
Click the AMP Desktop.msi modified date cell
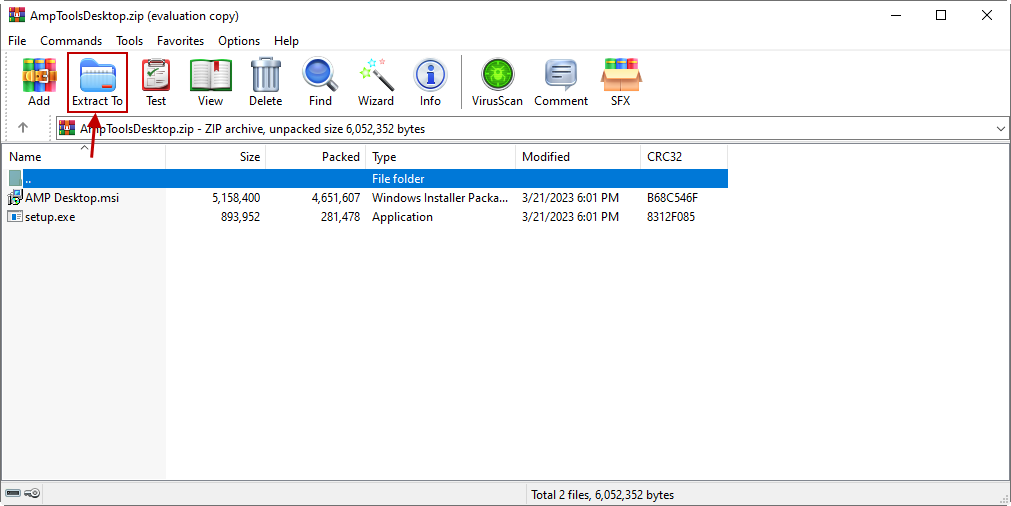(571, 198)
